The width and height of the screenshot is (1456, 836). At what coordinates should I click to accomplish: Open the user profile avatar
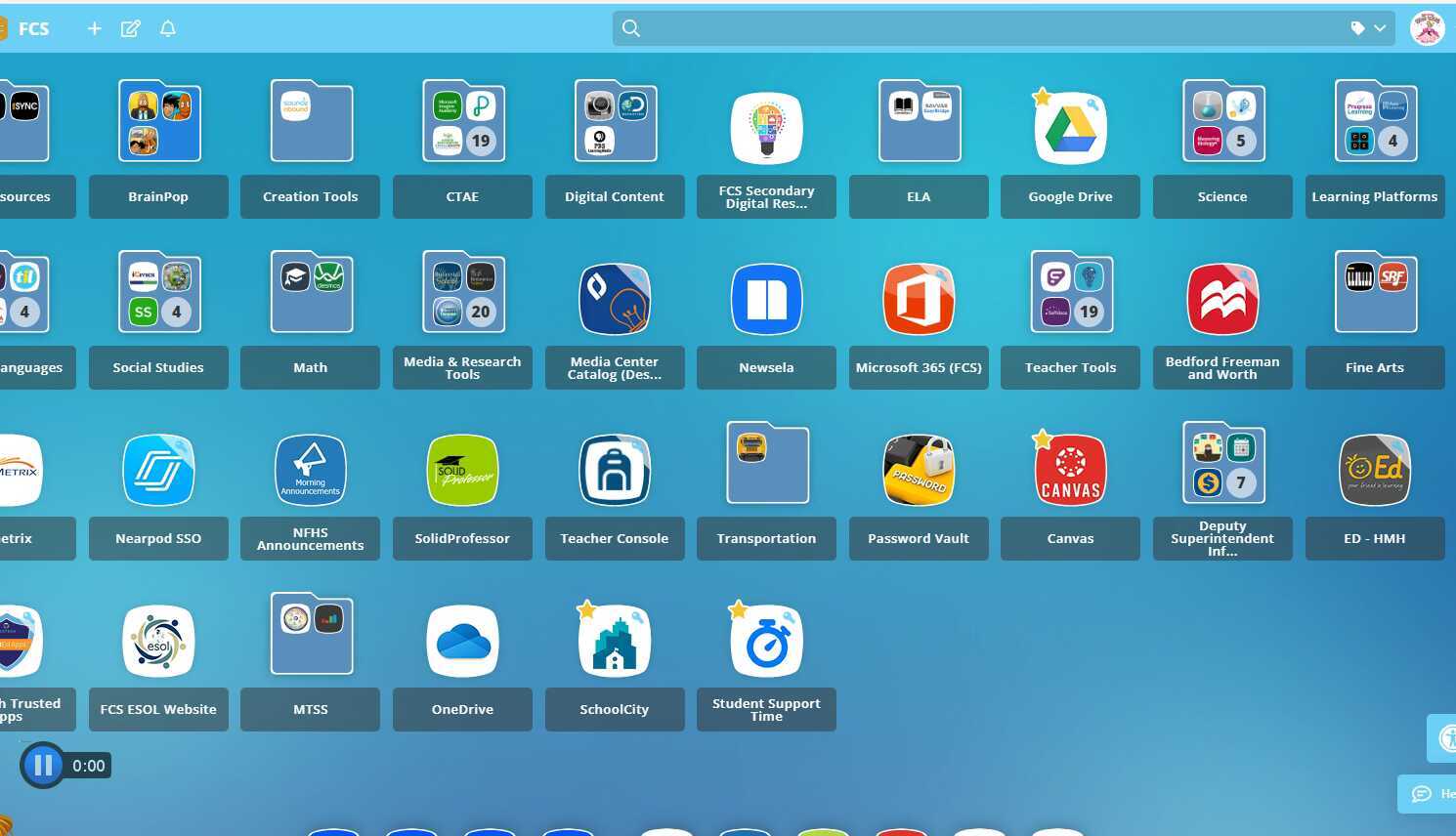point(1428,28)
